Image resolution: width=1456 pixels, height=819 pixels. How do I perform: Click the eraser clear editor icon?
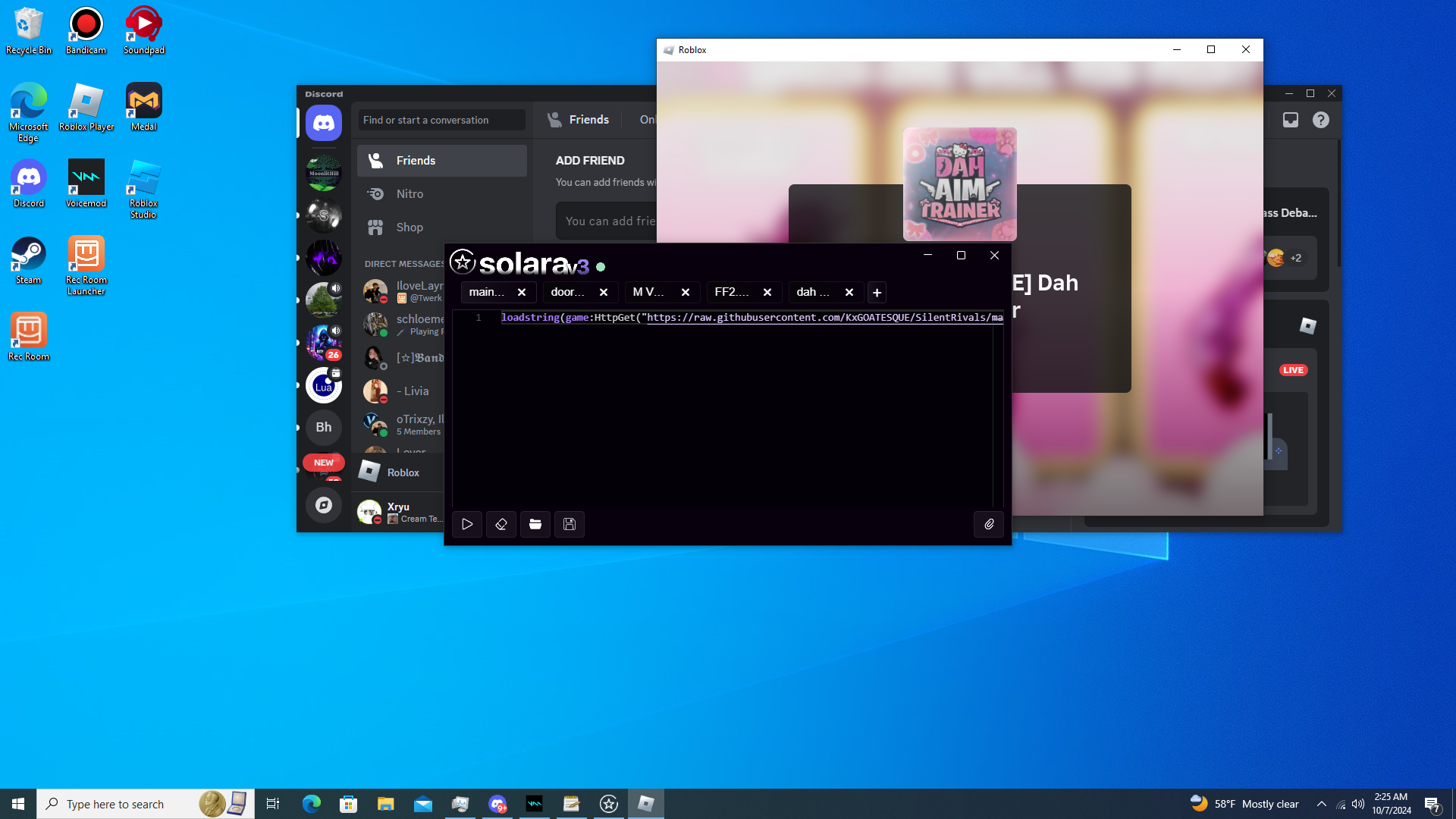pyautogui.click(x=501, y=524)
